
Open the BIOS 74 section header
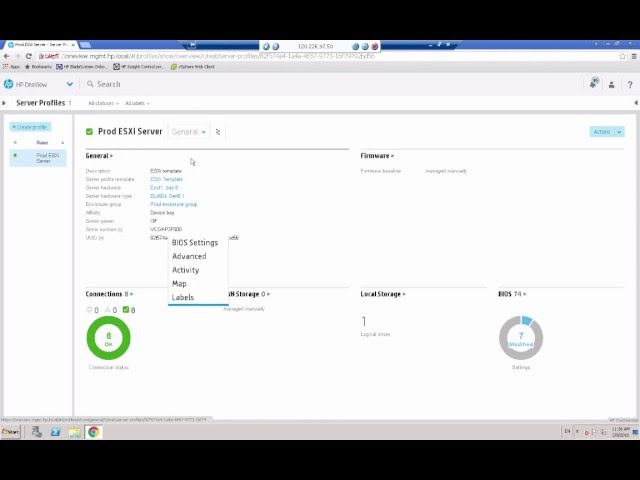[512, 294]
